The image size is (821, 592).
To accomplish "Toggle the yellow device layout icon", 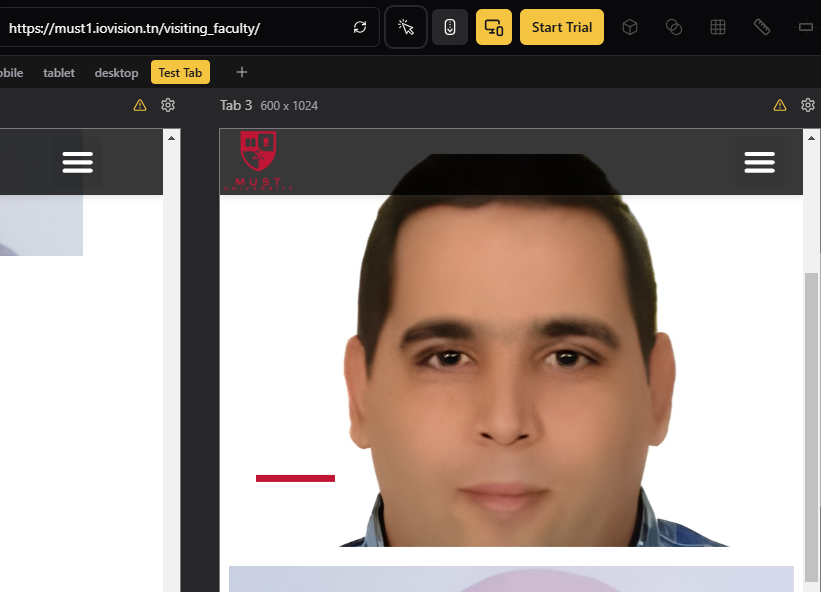I will point(494,27).
